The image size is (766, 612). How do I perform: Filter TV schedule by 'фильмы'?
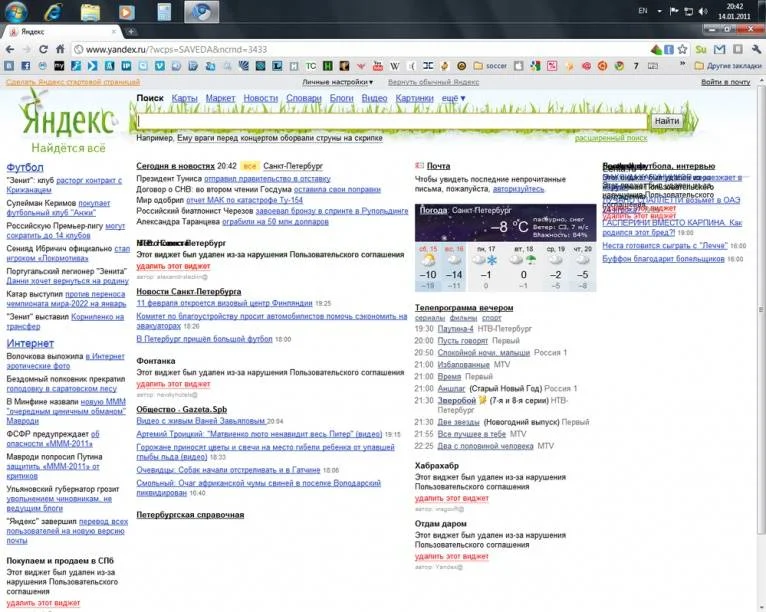tap(463, 318)
